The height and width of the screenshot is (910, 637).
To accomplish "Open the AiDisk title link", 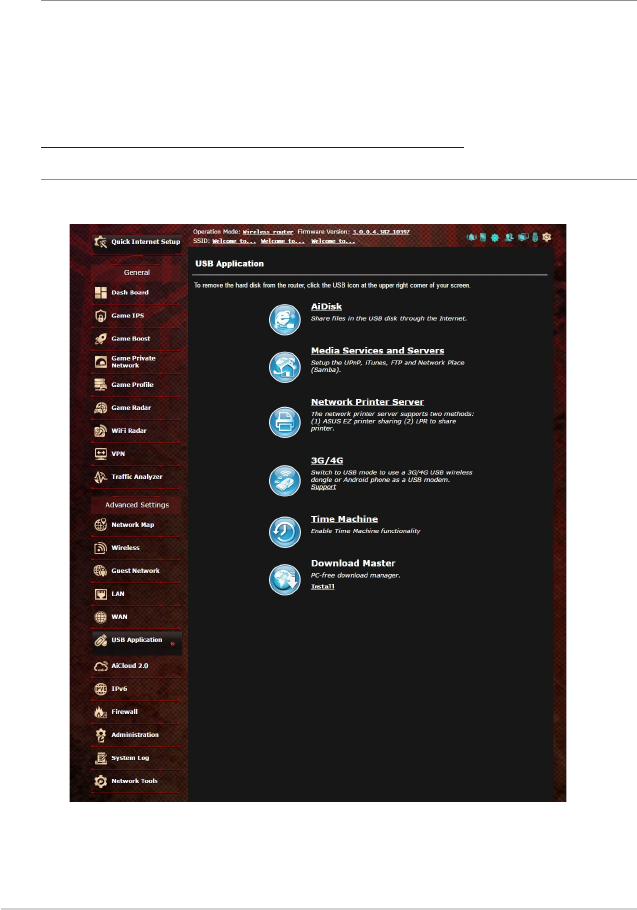I will [x=326, y=306].
